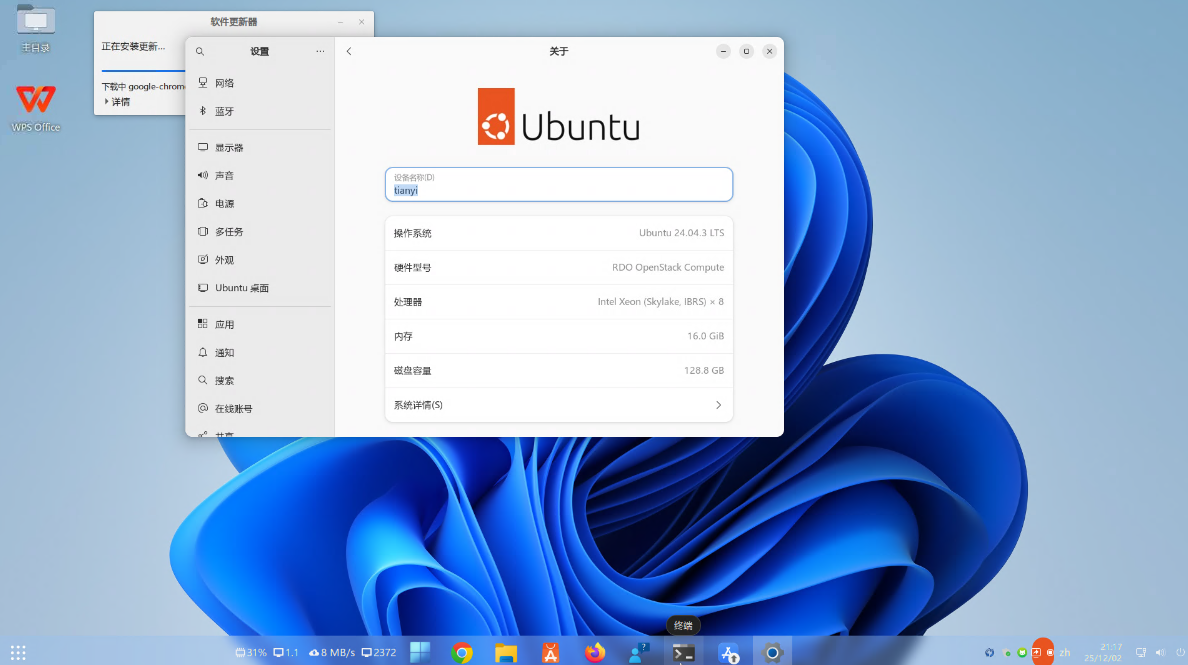This screenshot has height=665, width=1188.
Task: Click the zh input method indicator
Action: click(x=1065, y=652)
